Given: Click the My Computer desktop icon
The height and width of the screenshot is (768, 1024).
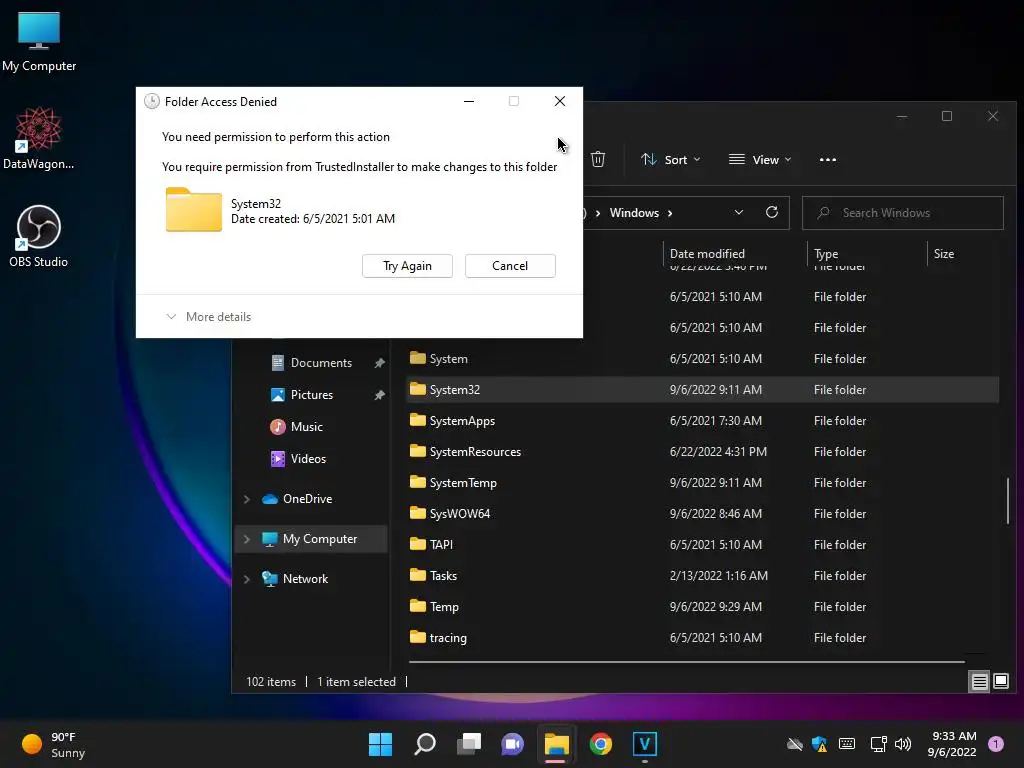Looking at the screenshot, I should (x=39, y=41).
